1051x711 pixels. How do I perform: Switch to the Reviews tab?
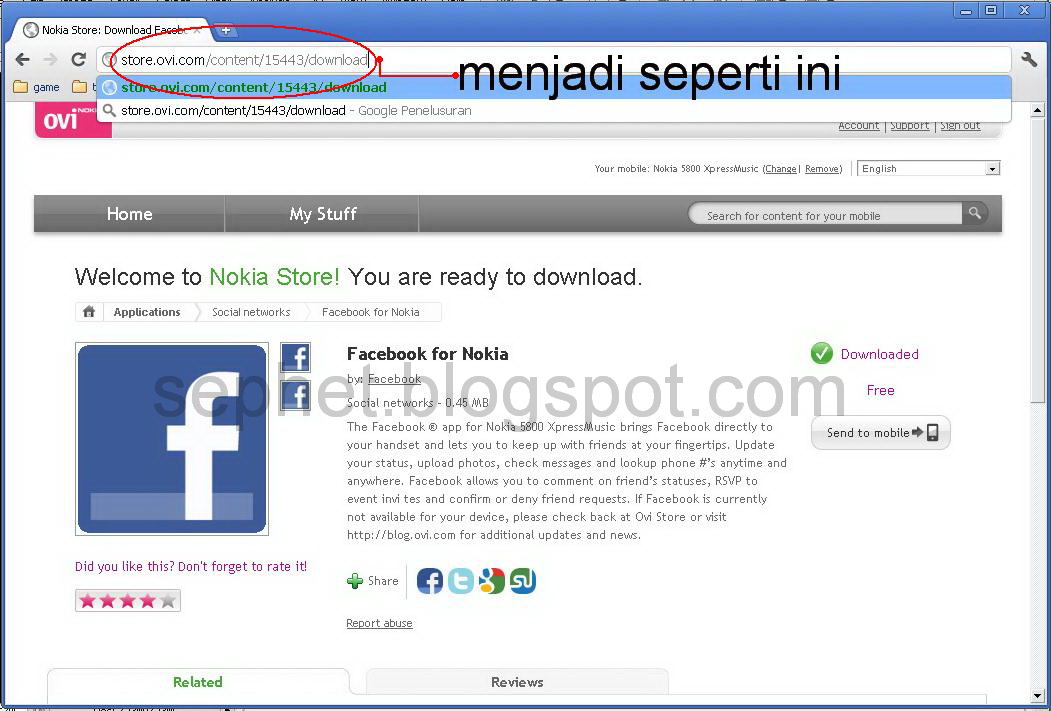517,682
